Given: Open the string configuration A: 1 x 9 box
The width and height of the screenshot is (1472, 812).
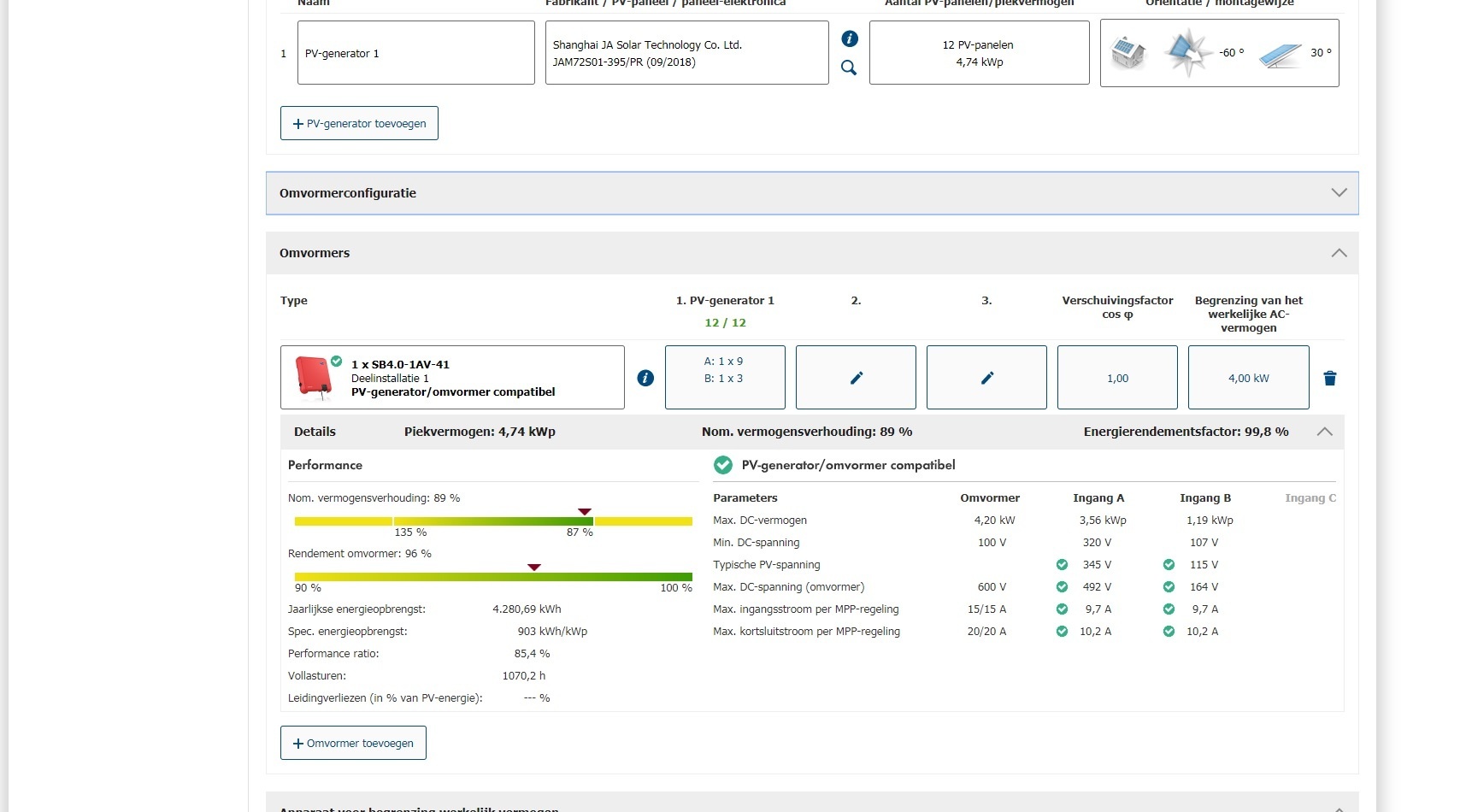Looking at the screenshot, I should [725, 378].
